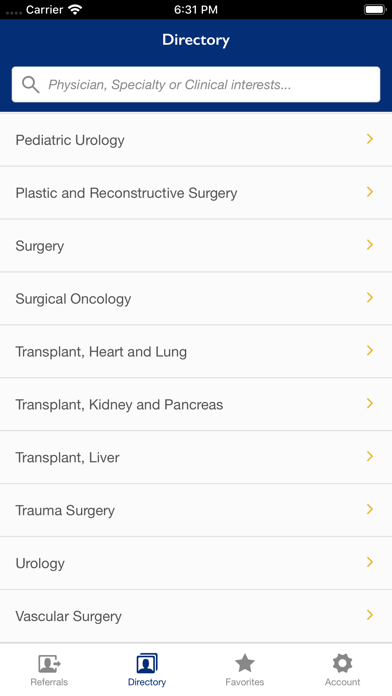392x696 pixels.
Task: Tap the battery indicator icon
Action: (x=374, y=10)
